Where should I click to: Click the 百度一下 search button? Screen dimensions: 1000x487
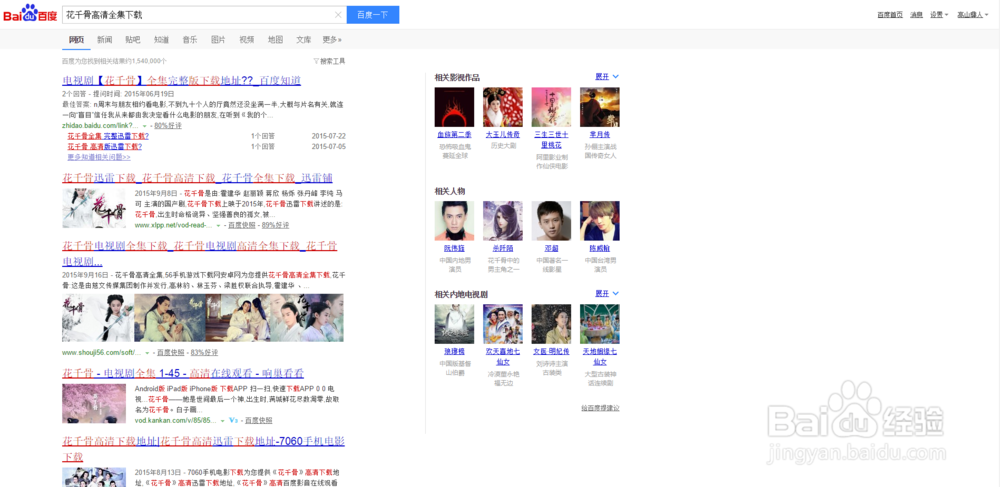pos(372,15)
